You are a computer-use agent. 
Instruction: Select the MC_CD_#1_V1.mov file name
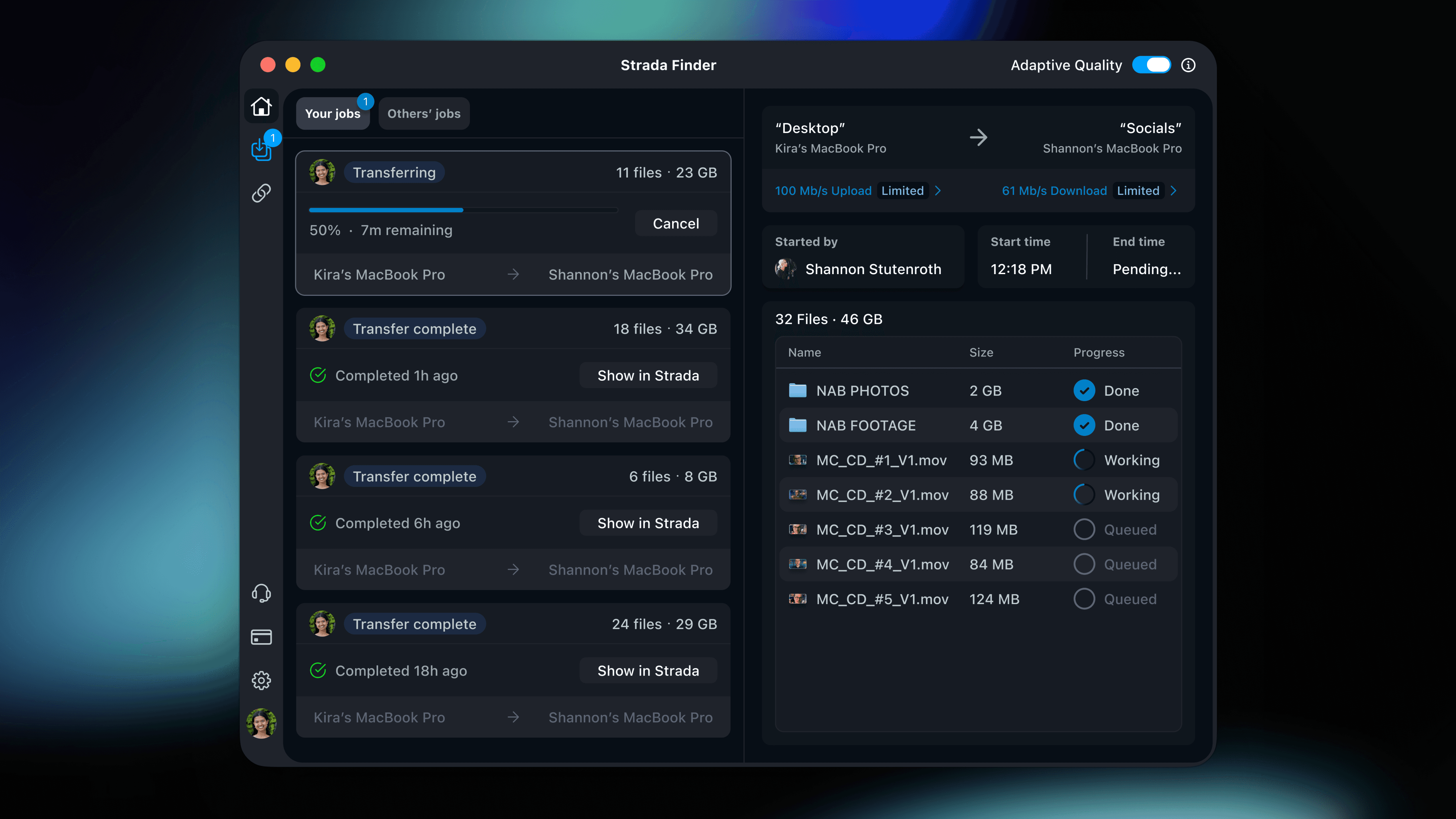click(881, 460)
